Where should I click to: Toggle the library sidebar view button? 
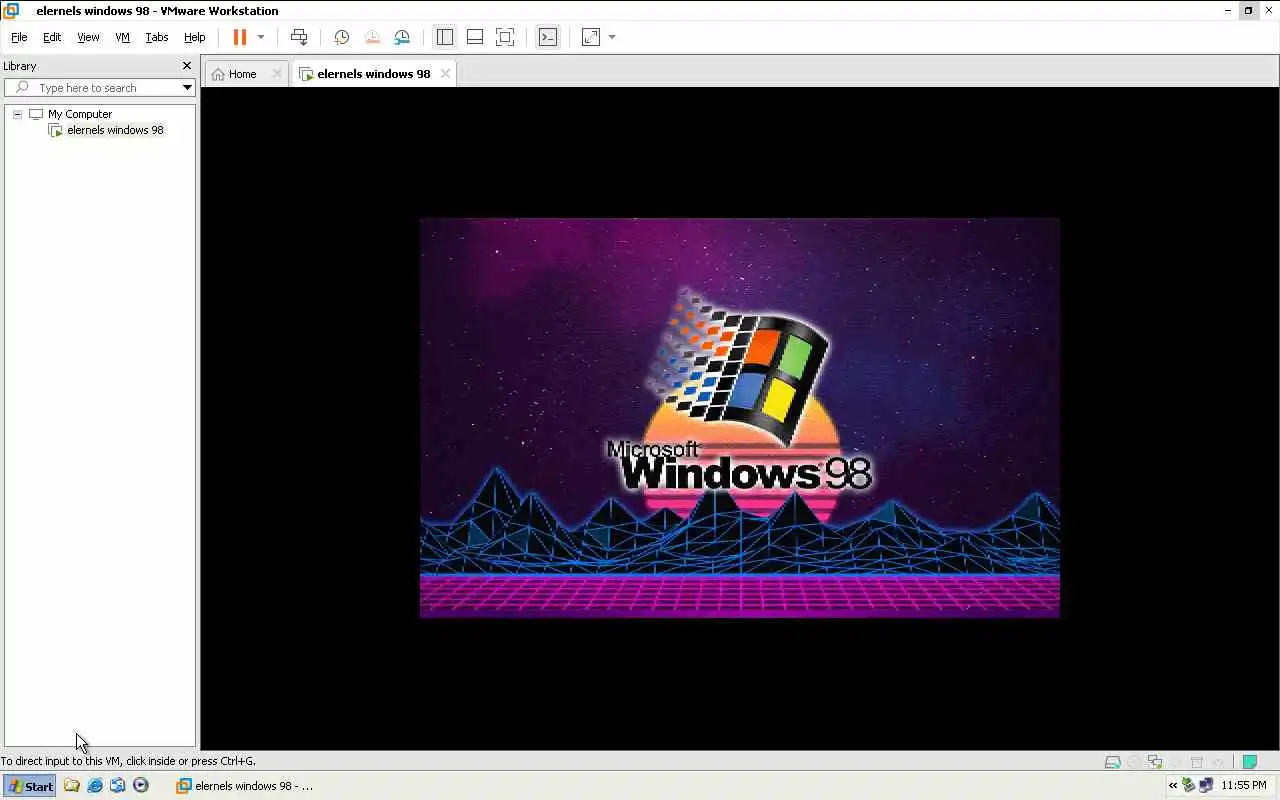(445, 37)
